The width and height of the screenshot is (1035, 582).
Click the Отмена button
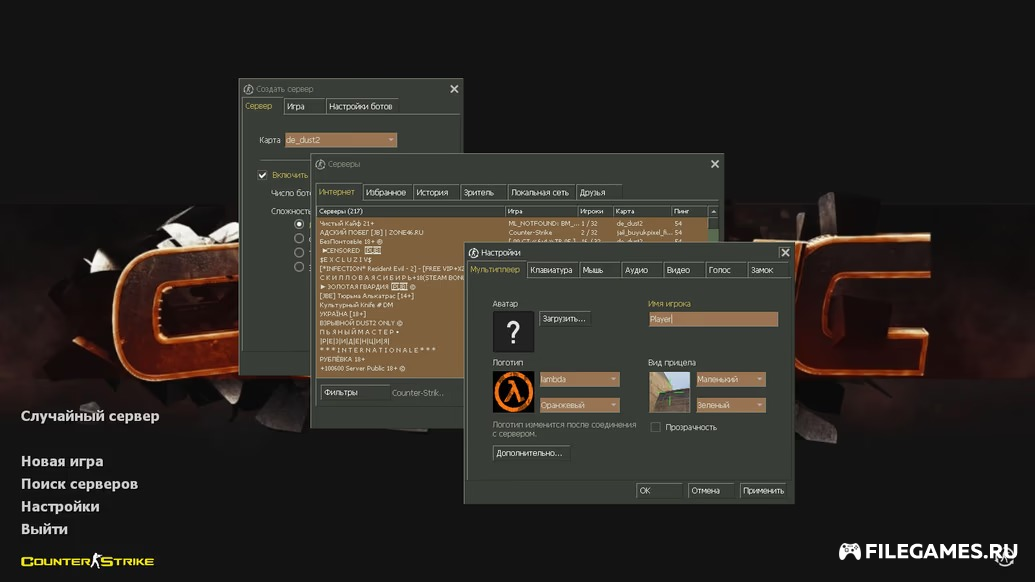[x=710, y=490]
